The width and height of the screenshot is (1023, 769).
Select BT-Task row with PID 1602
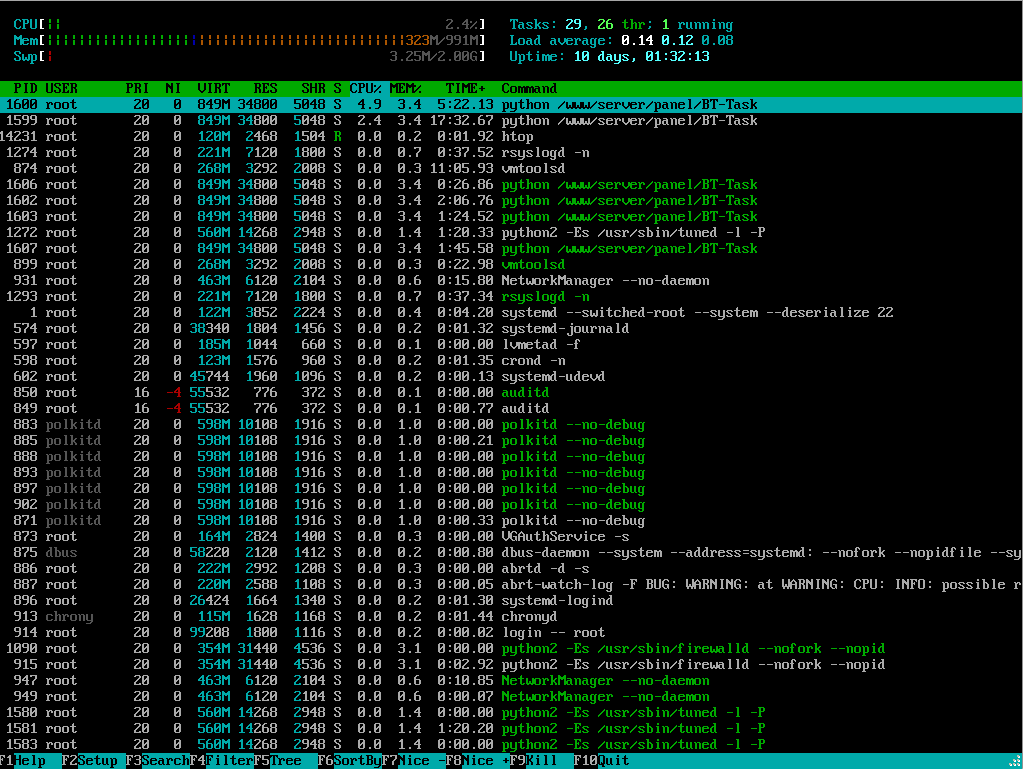tap(511, 200)
